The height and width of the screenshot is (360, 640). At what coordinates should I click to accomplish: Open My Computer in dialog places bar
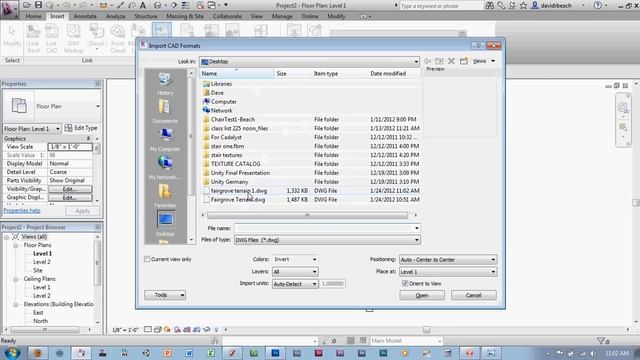pos(165,140)
